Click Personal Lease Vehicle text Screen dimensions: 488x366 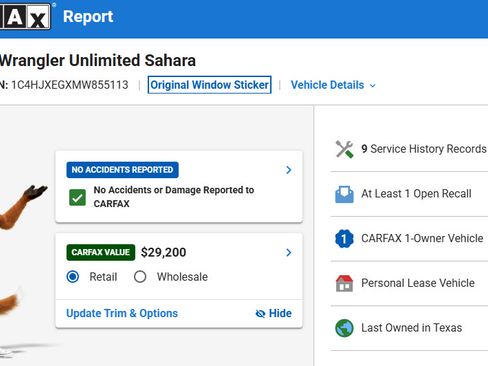[418, 283]
